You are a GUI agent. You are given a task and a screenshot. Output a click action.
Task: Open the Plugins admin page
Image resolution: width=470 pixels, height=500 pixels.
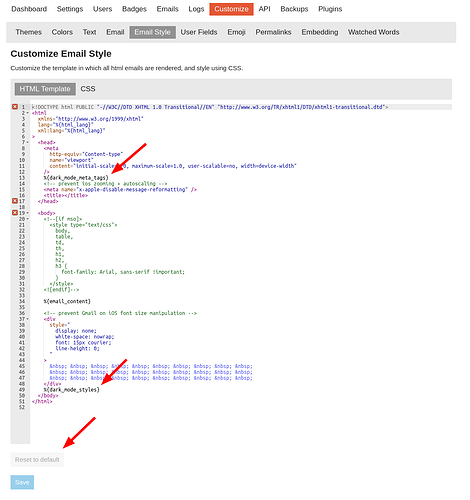[x=330, y=9]
